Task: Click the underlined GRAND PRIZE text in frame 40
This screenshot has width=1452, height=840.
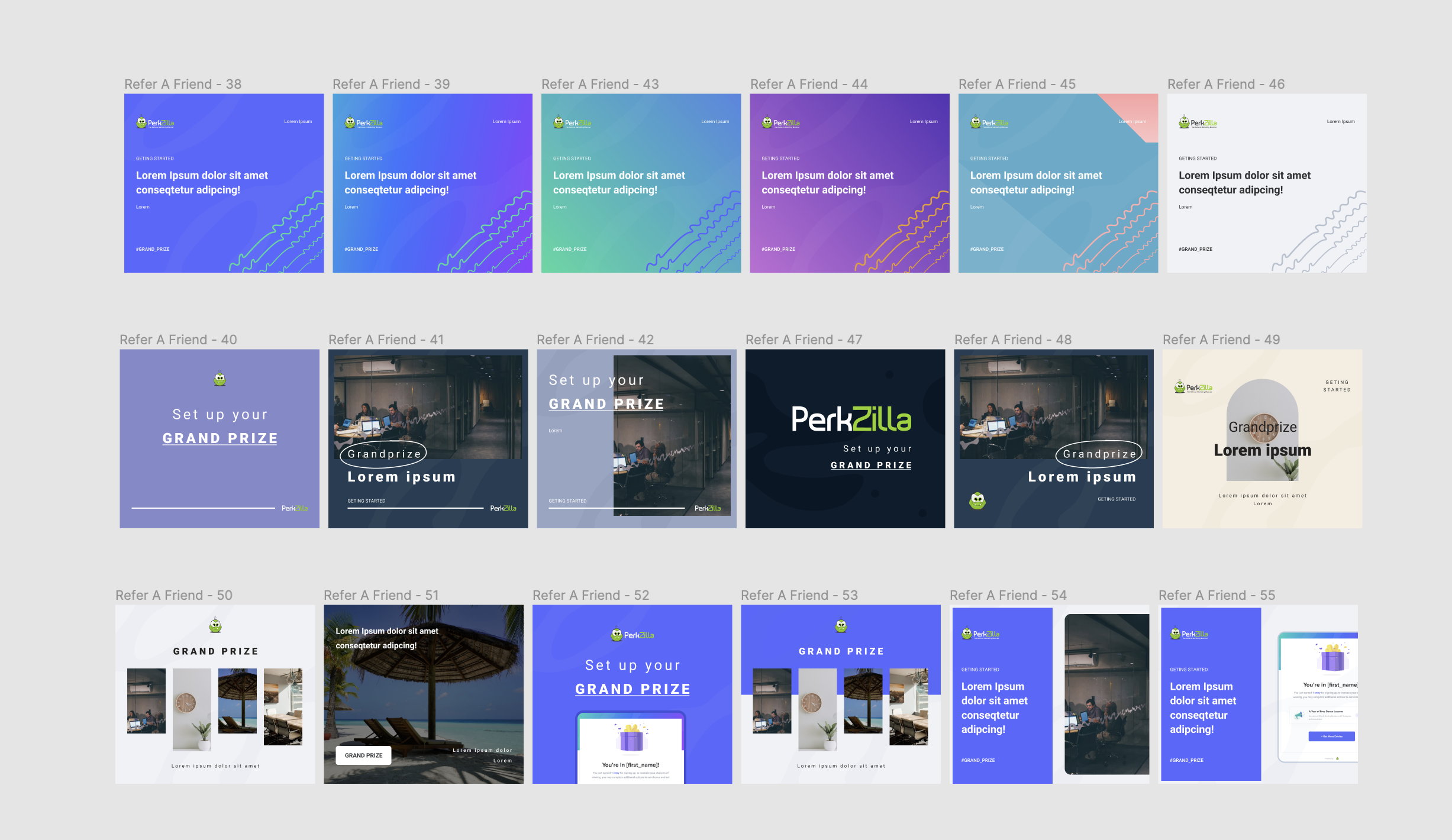Action: click(220, 438)
